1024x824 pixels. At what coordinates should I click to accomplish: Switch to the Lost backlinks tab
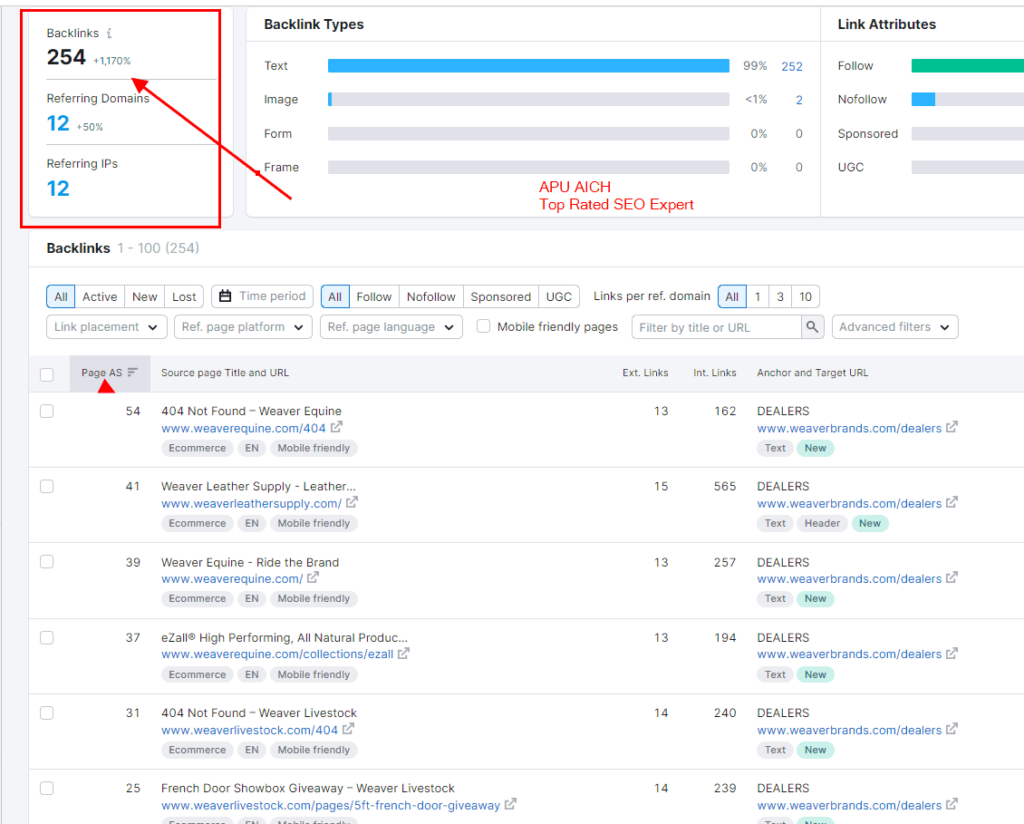pos(184,297)
